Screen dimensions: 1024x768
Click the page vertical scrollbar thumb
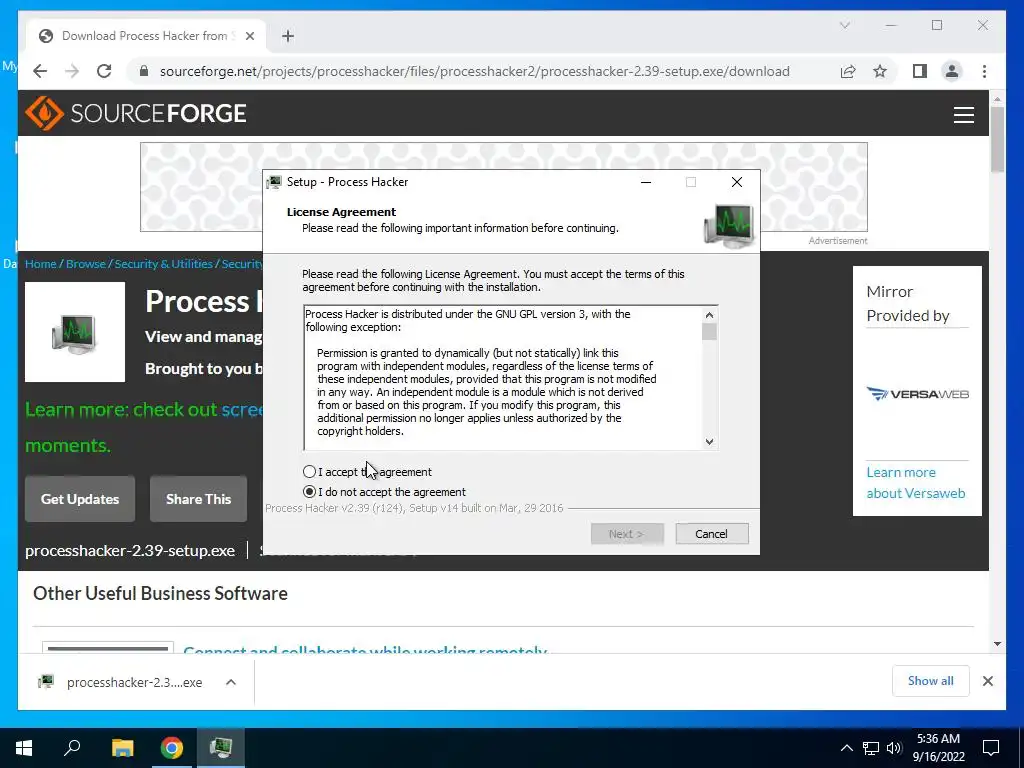pos(997,138)
